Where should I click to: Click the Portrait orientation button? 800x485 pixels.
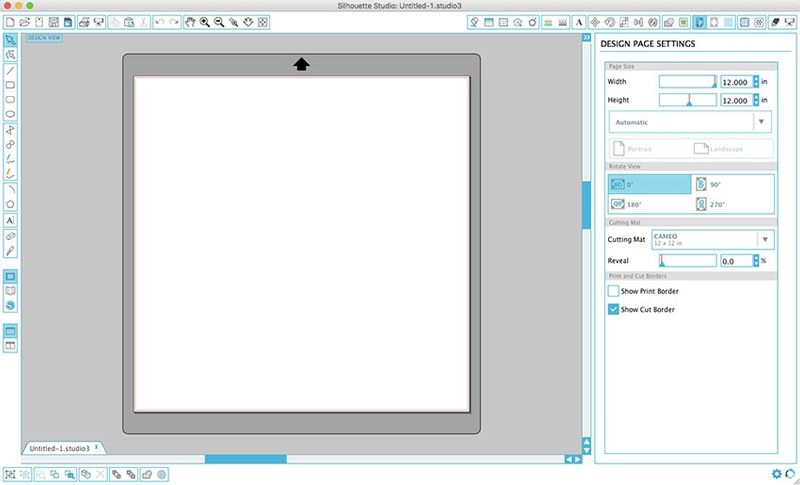tap(633, 149)
